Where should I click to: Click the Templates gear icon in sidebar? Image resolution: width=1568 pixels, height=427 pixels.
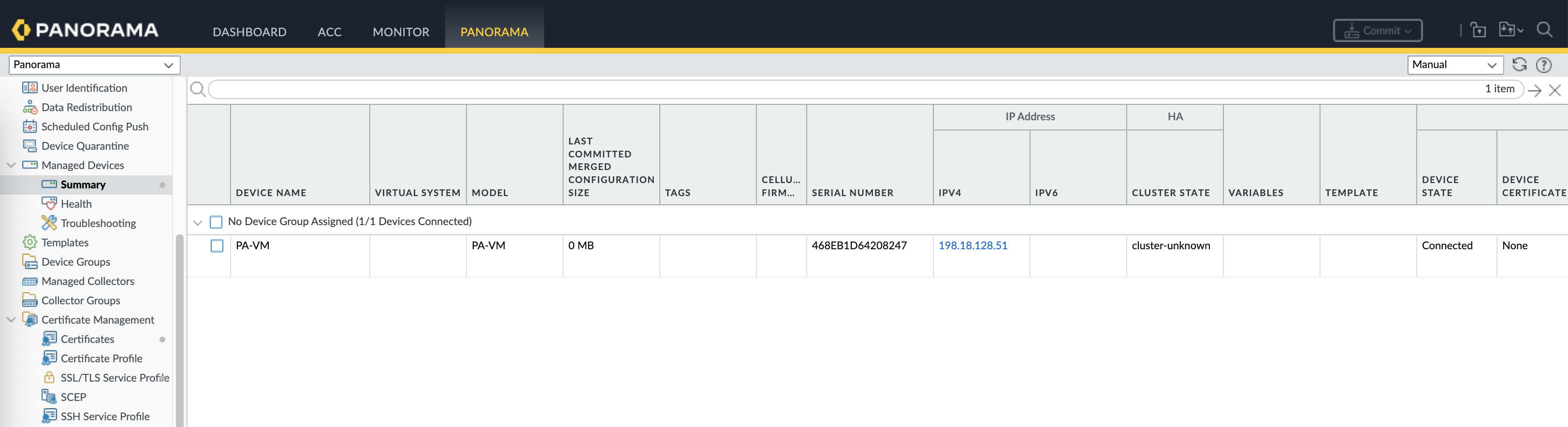pos(29,242)
